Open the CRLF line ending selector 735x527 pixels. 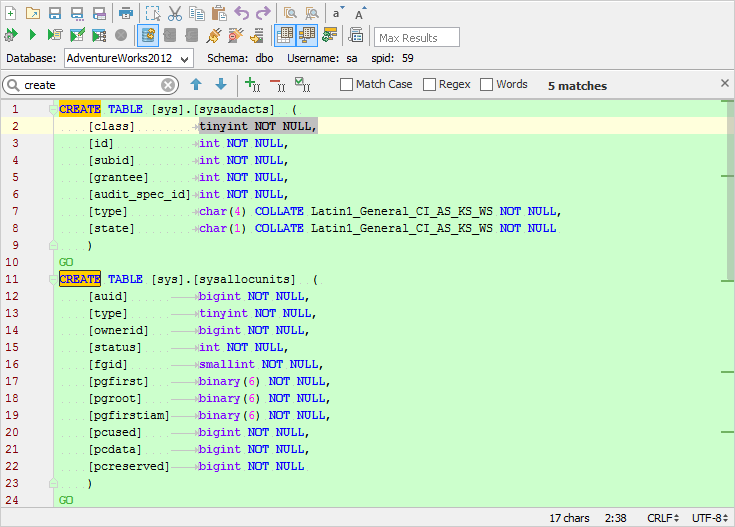pos(663,518)
